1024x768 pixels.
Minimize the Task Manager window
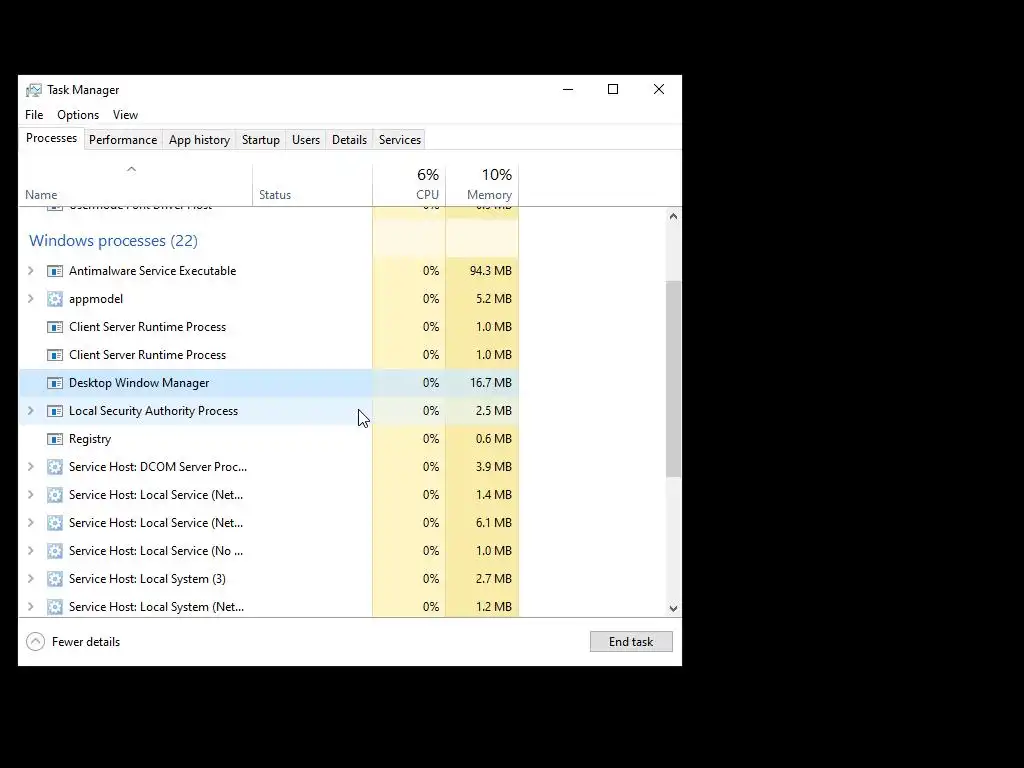(x=568, y=89)
